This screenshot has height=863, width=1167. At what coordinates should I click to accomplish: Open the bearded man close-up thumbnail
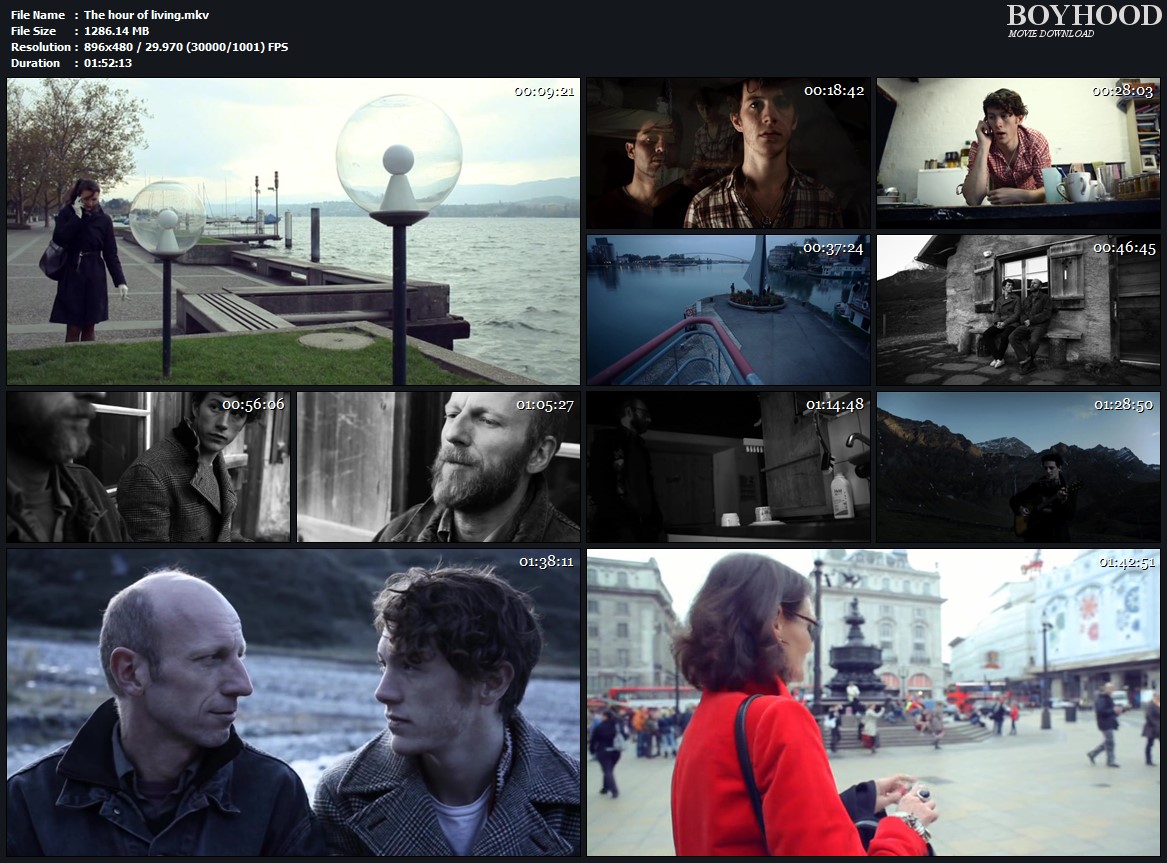pos(438,467)
